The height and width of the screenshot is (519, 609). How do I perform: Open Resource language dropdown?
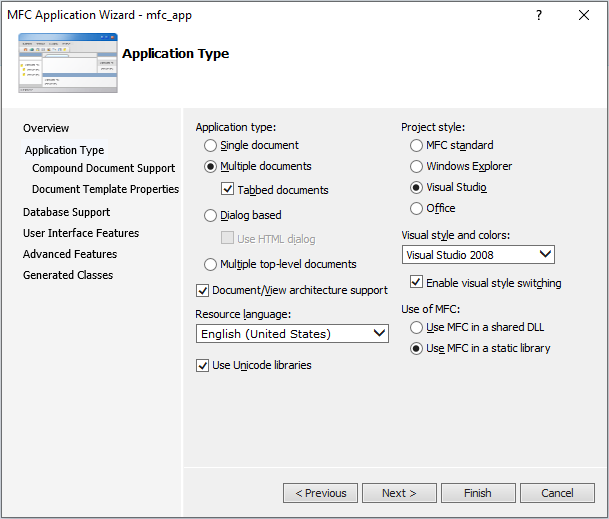pos(292,334)
